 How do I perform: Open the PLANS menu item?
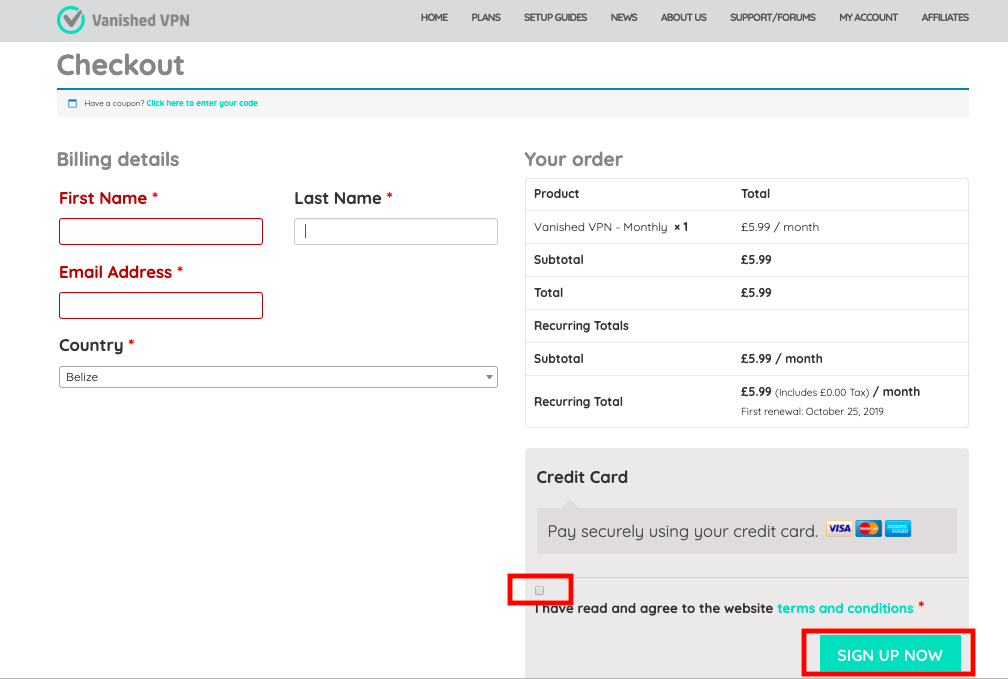pyautogui.click(x=486, y=17)
